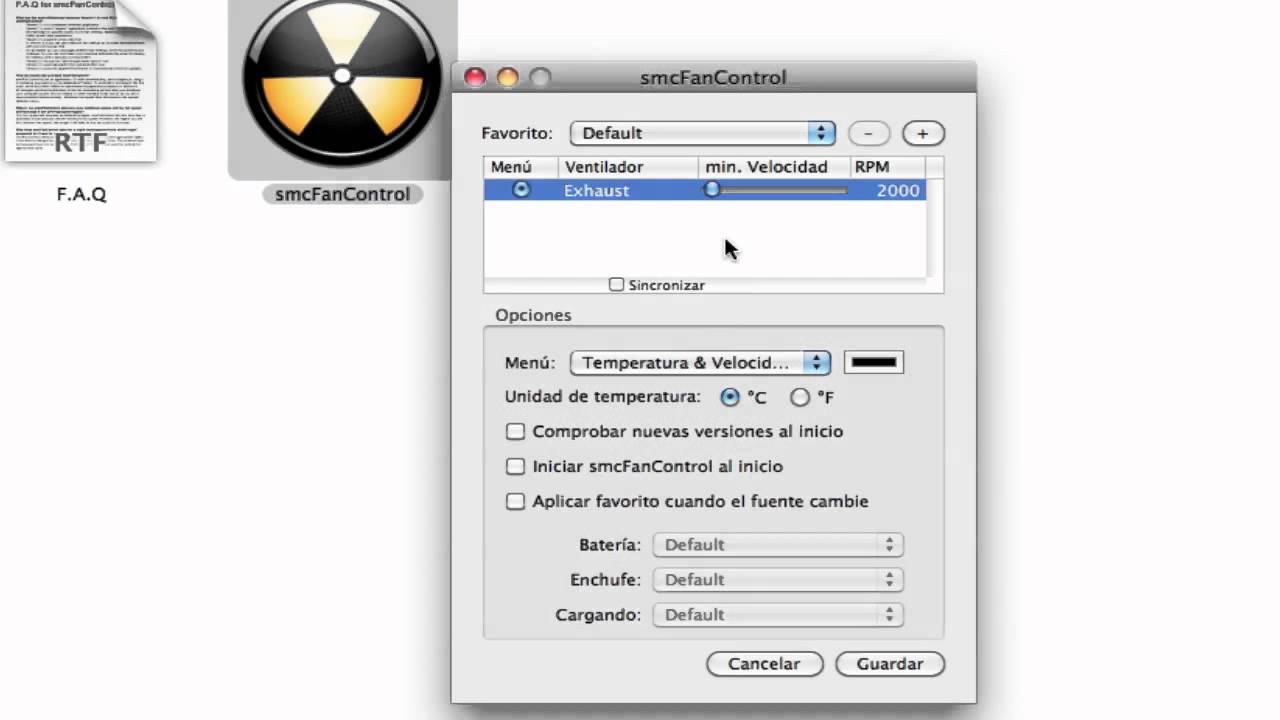Open the Enchufe Default dropdown
This screenshot has height=720, width=1280.
click(x=778, y=580)
